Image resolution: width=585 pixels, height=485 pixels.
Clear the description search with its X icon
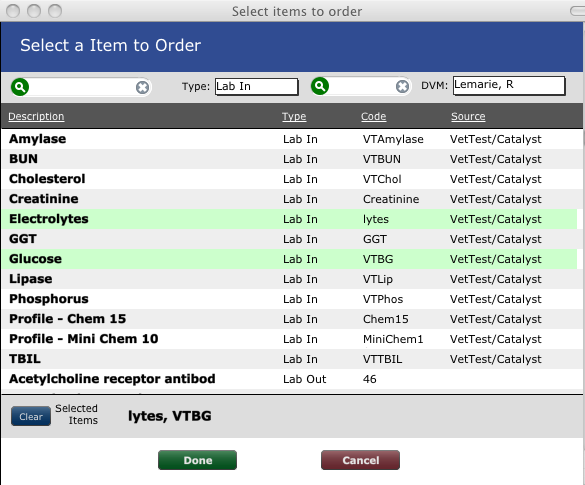pos(142,87)
